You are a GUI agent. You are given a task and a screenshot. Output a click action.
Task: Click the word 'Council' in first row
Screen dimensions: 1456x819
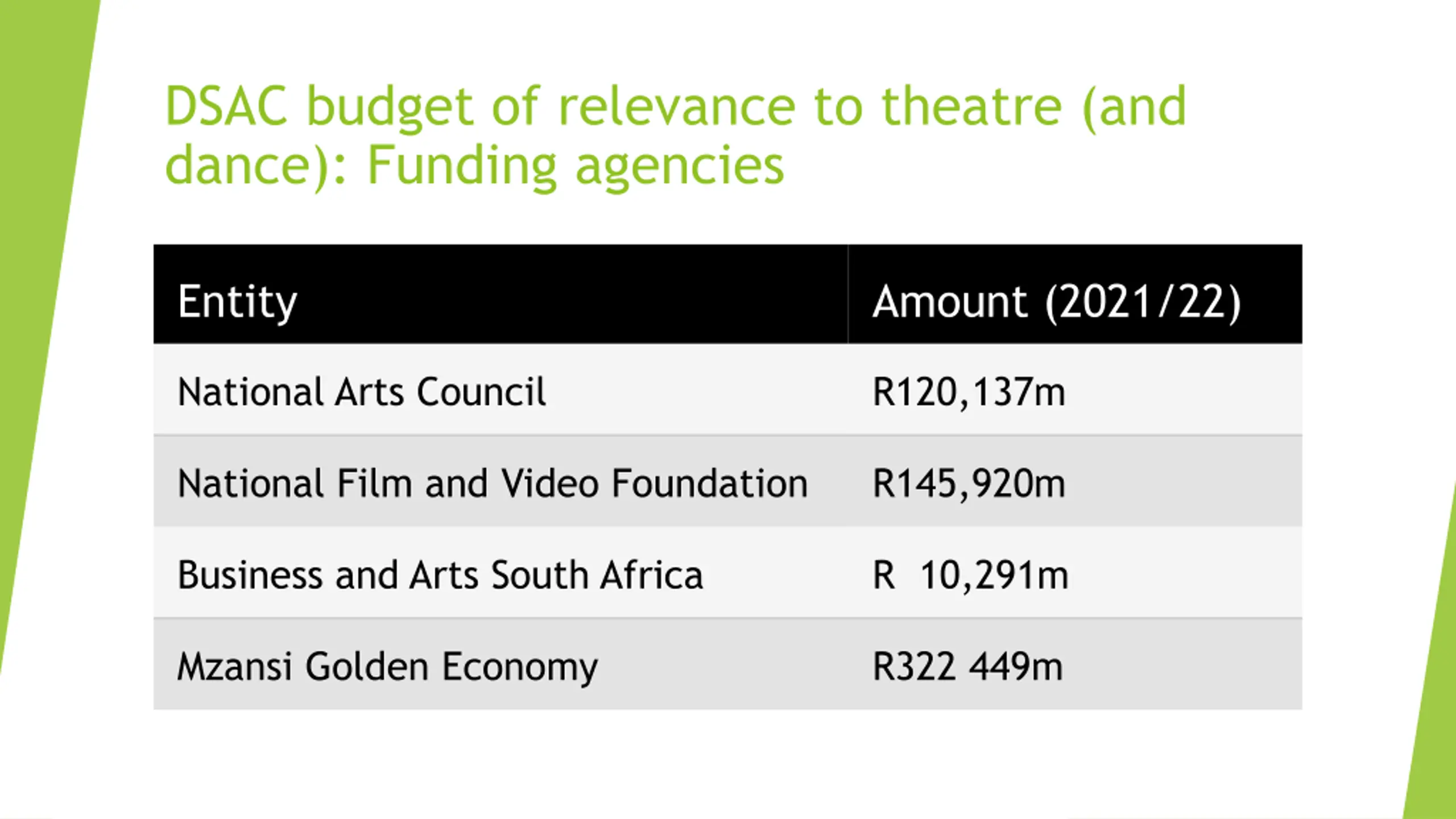481,392
